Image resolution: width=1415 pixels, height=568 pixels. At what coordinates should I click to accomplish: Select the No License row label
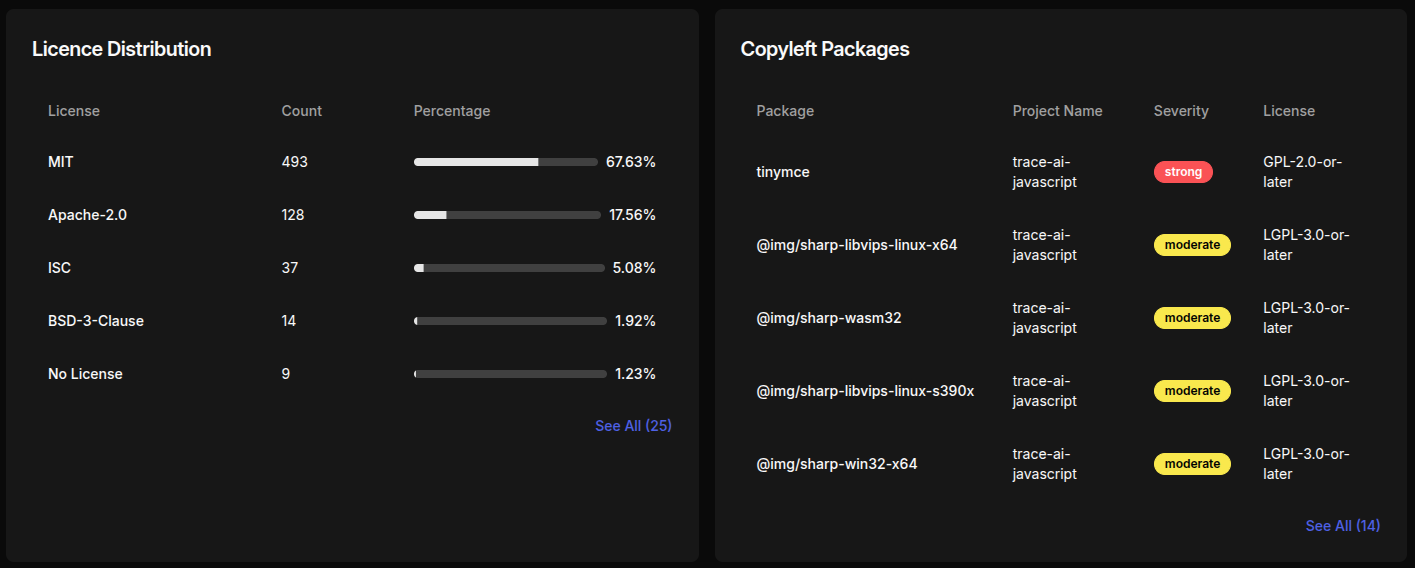(85, 374)
